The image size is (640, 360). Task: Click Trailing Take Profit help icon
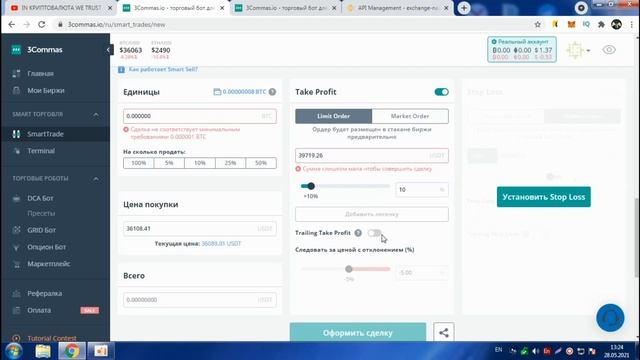358,233
